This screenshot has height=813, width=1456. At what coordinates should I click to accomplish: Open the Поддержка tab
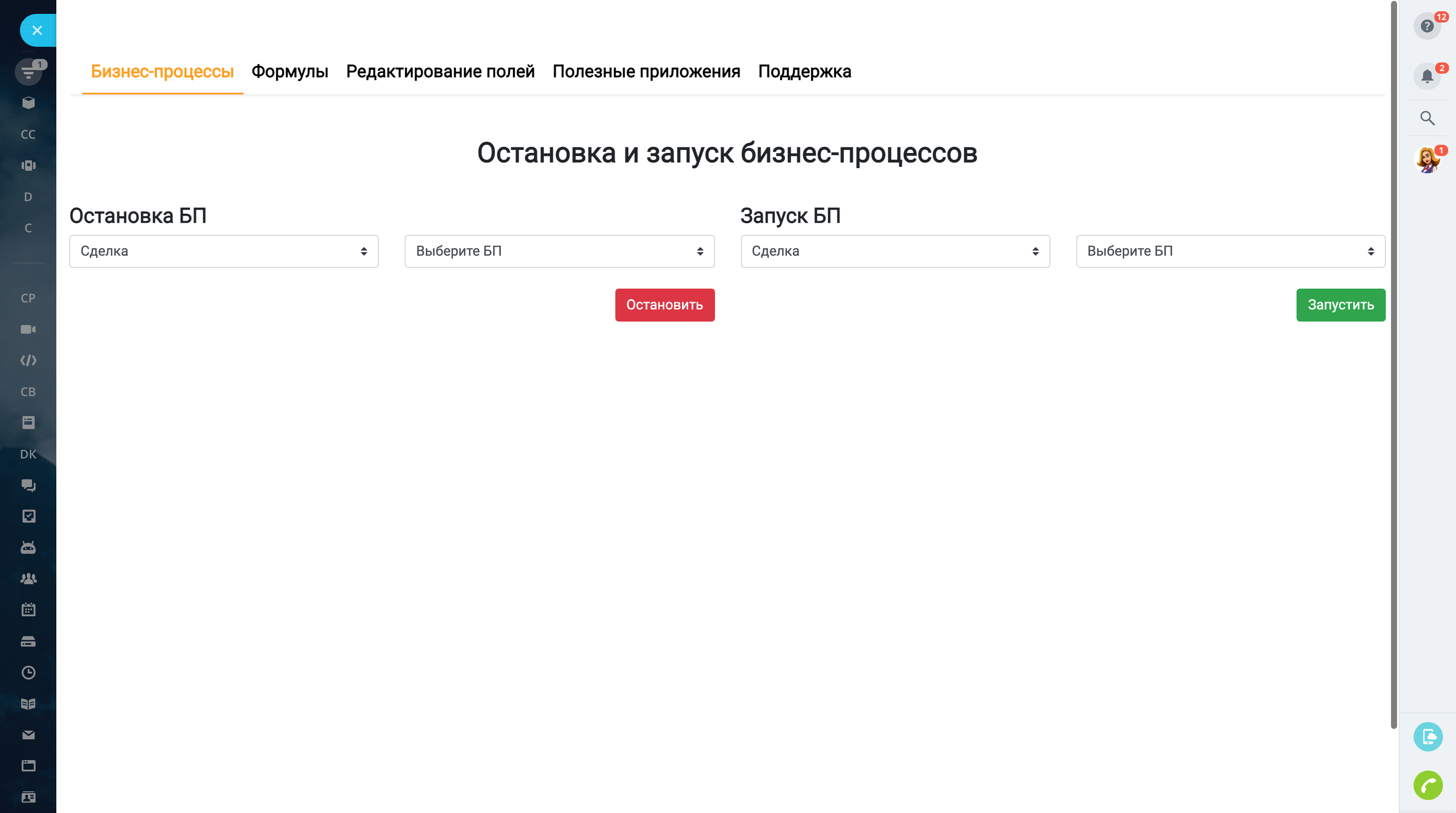806,72
